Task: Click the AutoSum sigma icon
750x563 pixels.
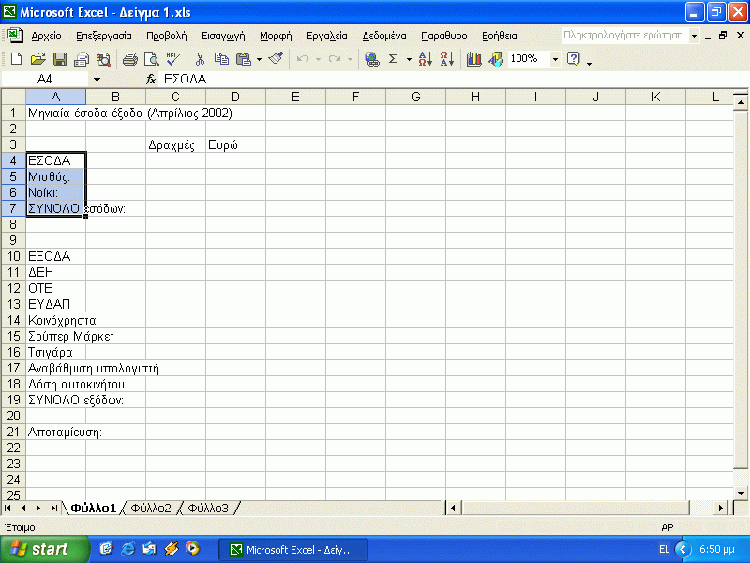Action: pos(393,59)
